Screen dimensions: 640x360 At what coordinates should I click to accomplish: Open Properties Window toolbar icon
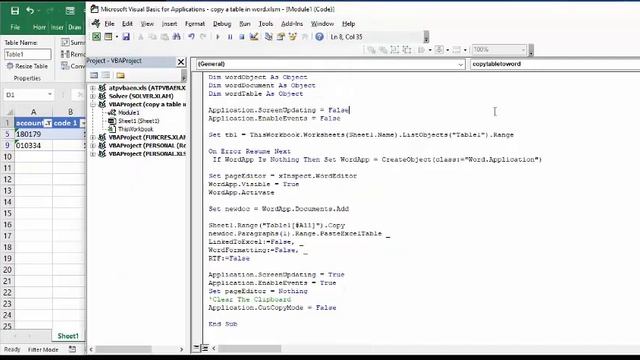click(280, 37)
